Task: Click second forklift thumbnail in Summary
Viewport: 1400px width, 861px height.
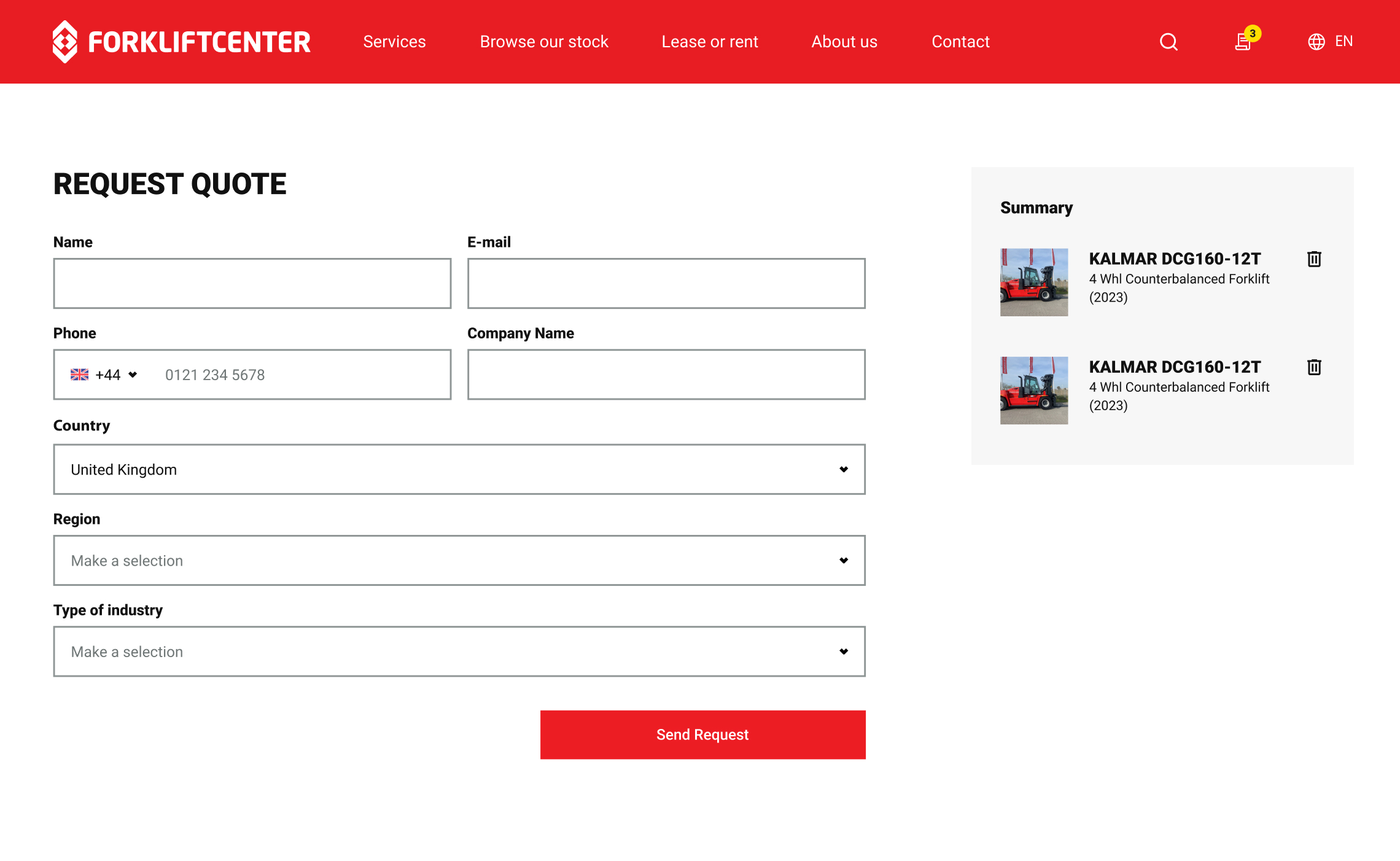Action: 1034,390
